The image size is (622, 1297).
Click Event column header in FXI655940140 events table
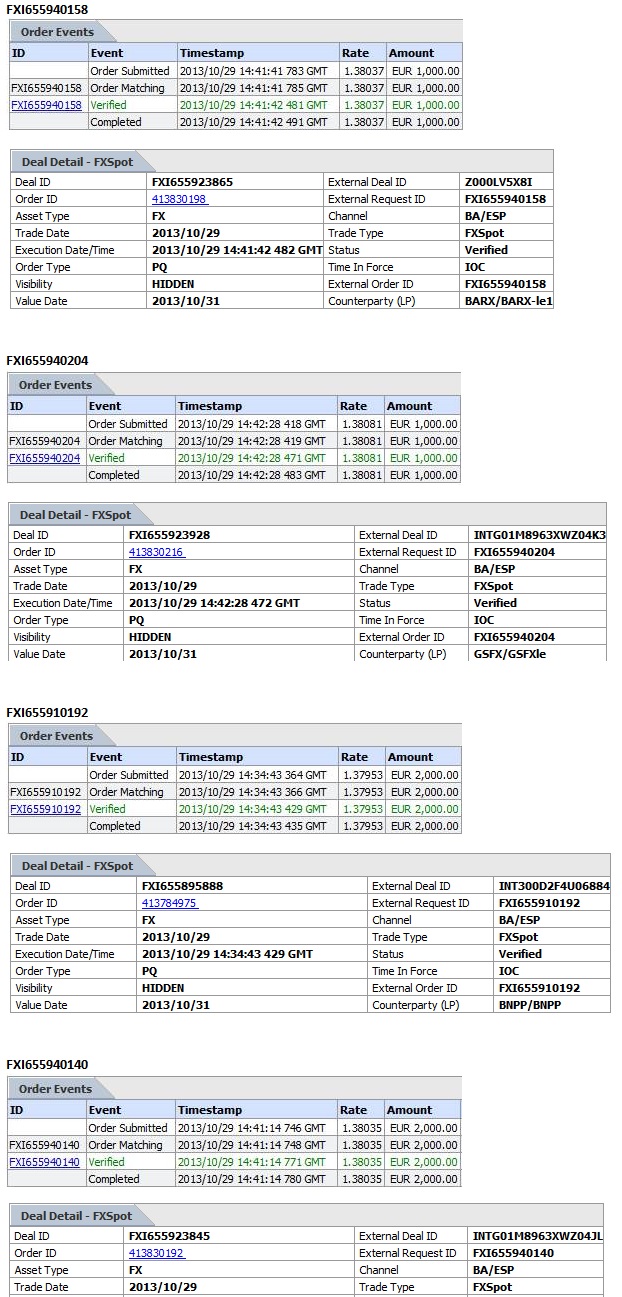[104, 1110]
